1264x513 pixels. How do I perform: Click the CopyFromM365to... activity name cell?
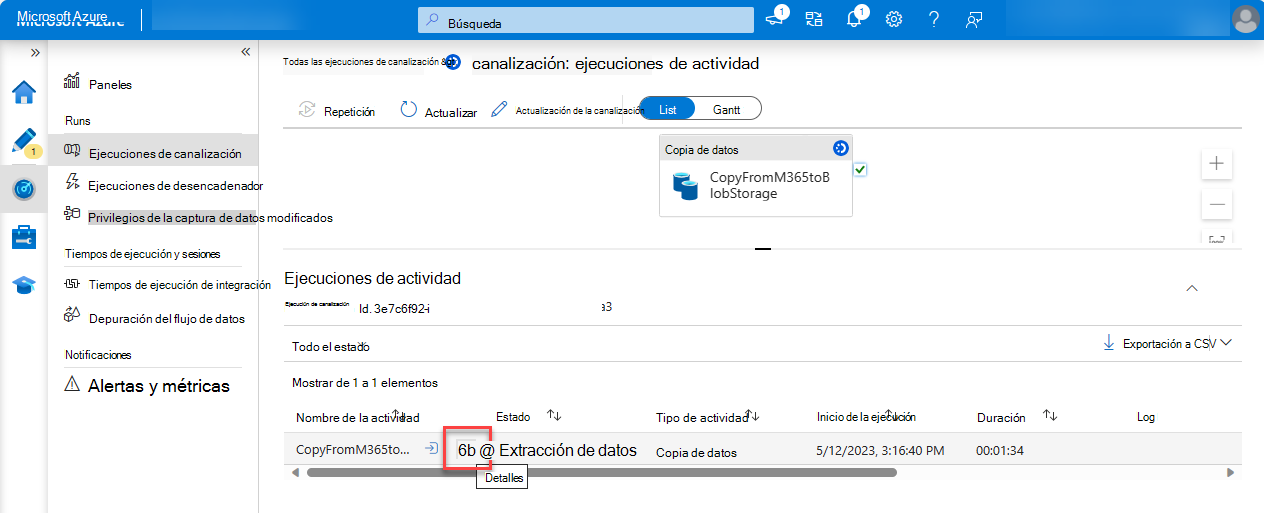tap(353, 450)
